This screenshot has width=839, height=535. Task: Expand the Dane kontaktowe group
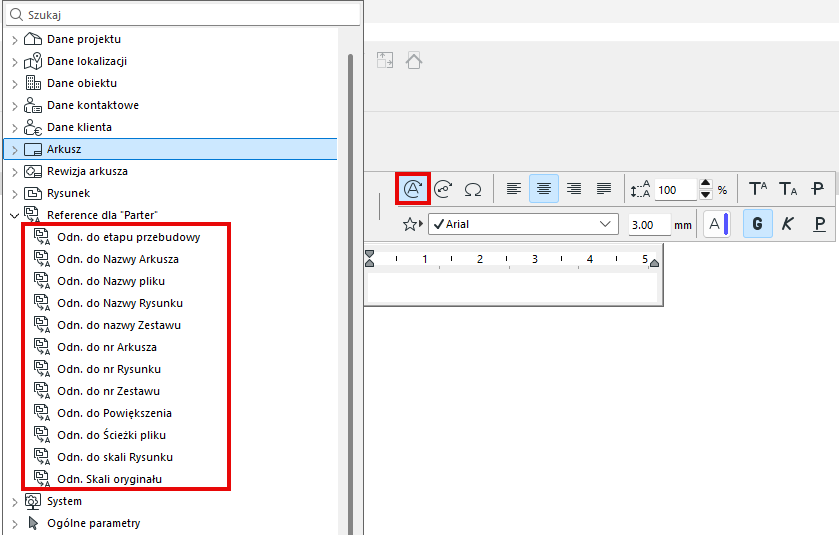click(14, 106)
